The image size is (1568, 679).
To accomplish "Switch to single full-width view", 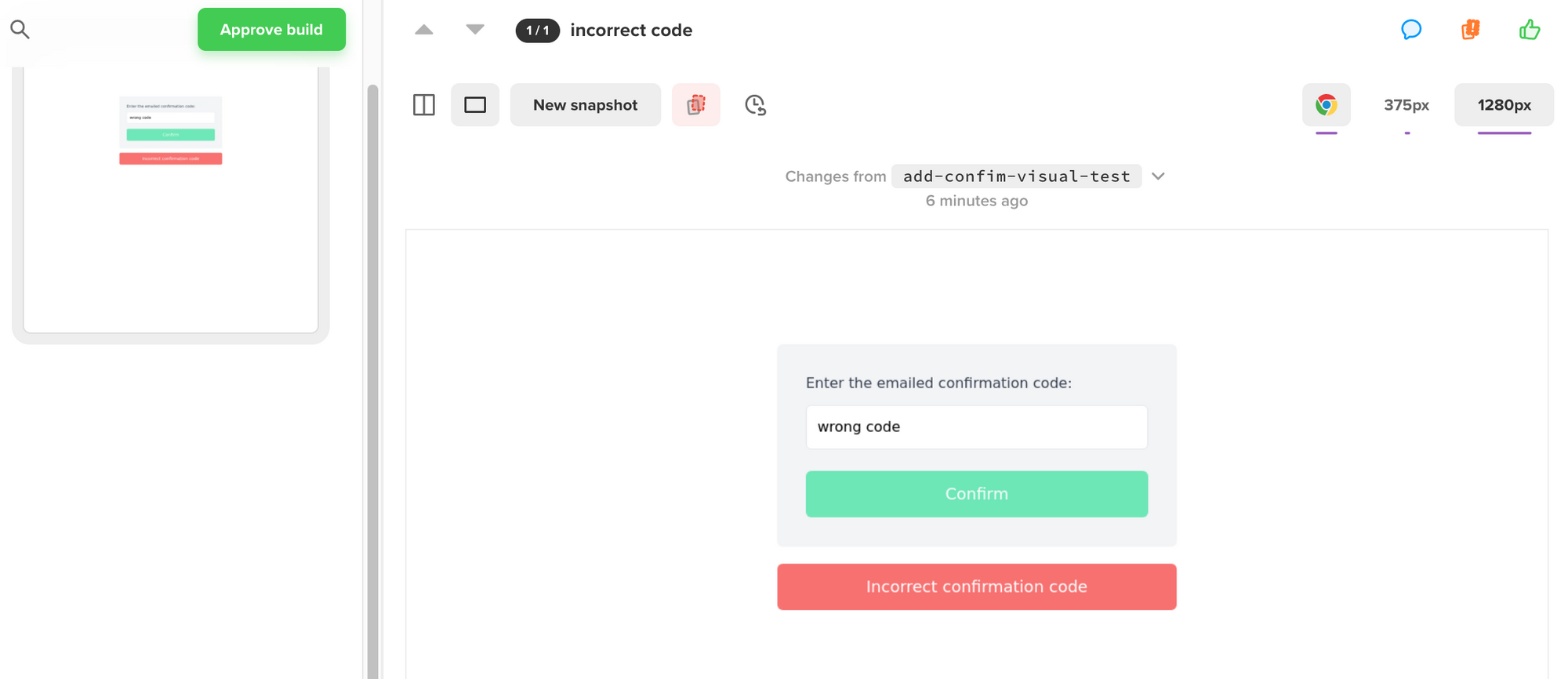I will [x=475, y=105].
